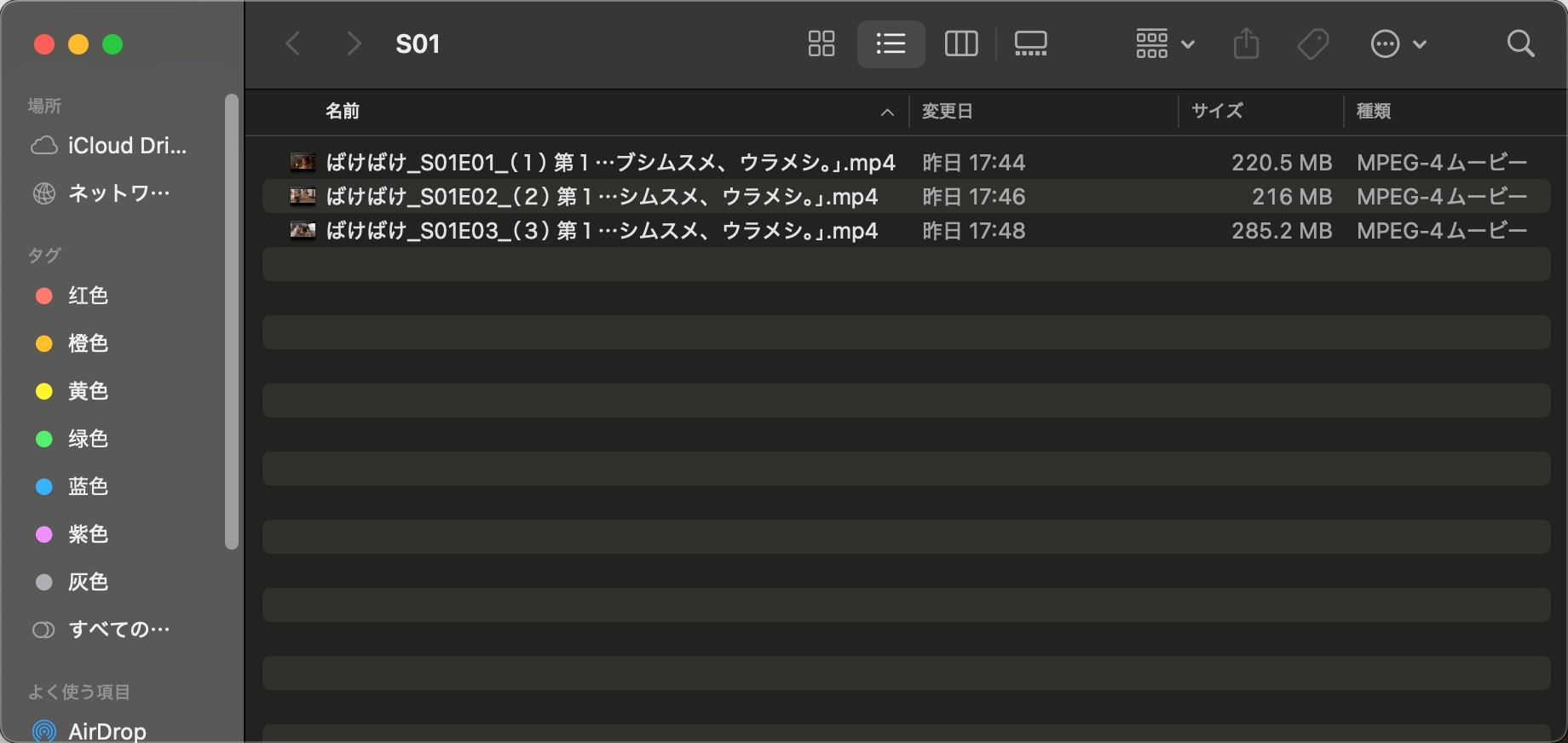1568x743 pixels.
Task: Click the Tags toolbar icon
Action: click(x=1313, y=43)
